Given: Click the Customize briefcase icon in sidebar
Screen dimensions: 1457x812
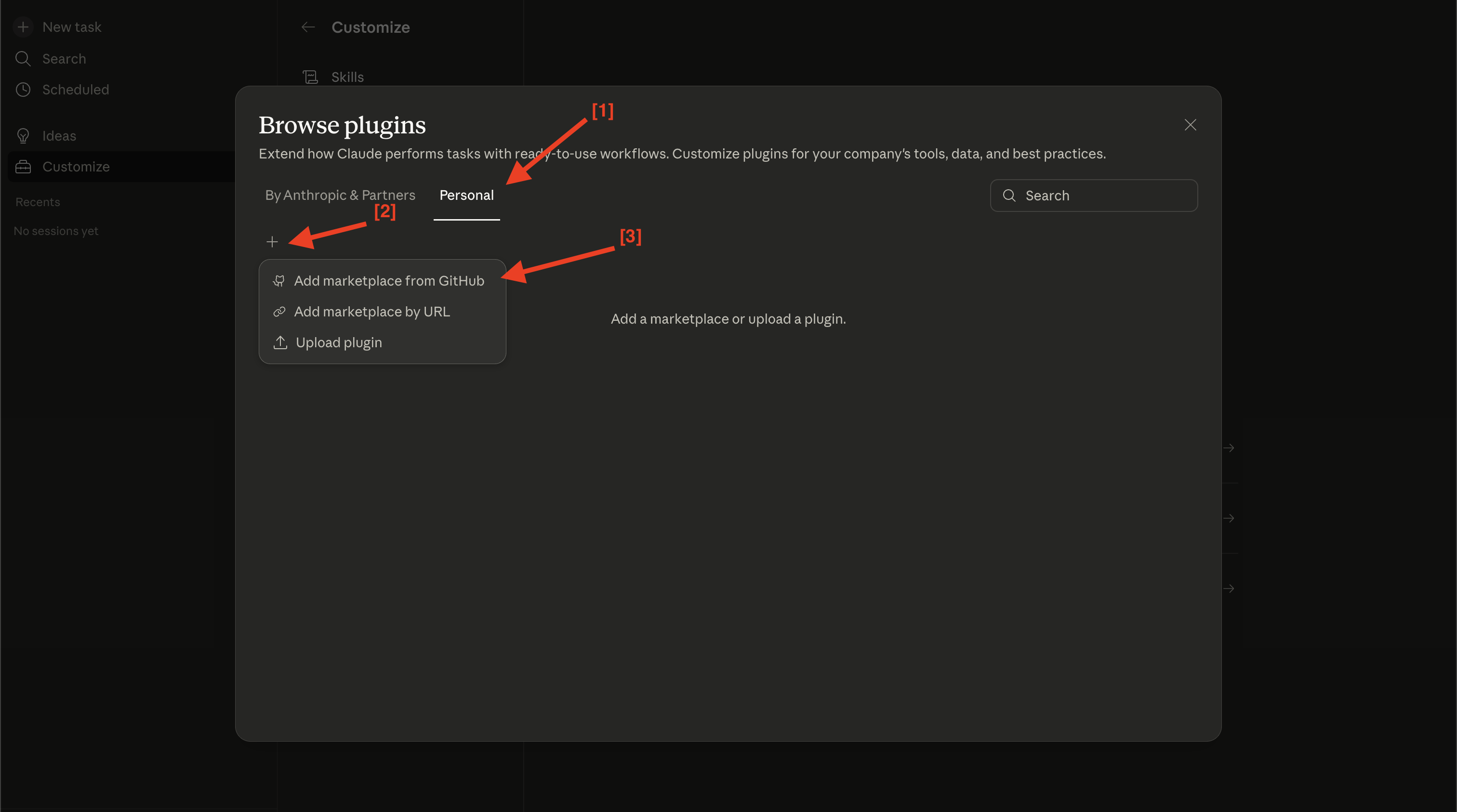Looking at the screenshot, I should (x=23, y=166).
